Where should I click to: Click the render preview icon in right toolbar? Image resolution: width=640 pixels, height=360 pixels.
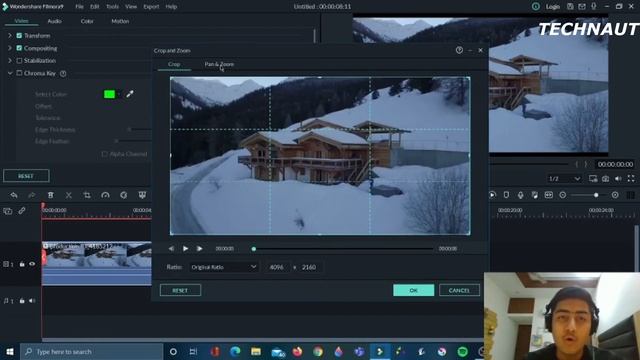click(x=492, y=195)
